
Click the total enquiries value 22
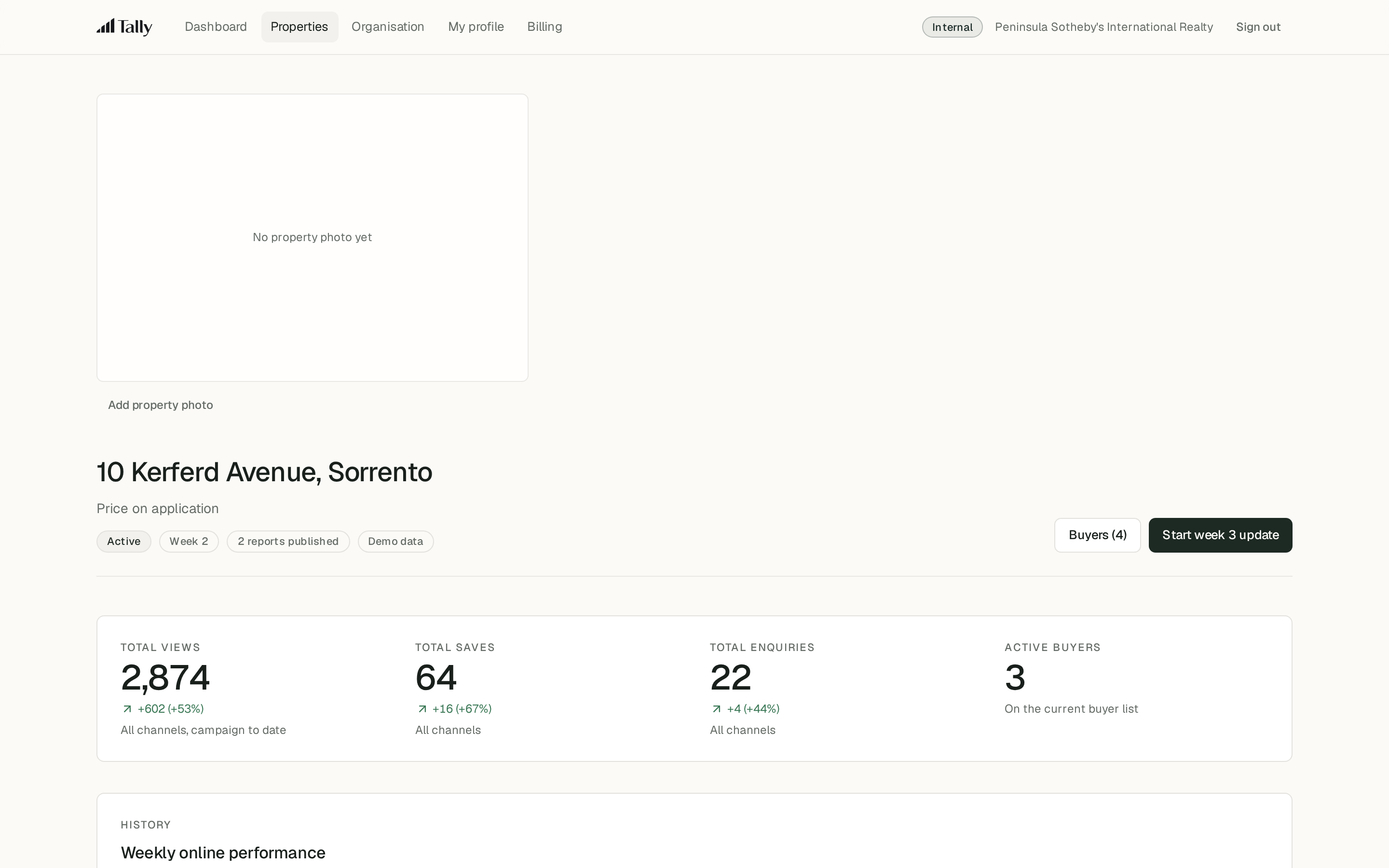731,678
